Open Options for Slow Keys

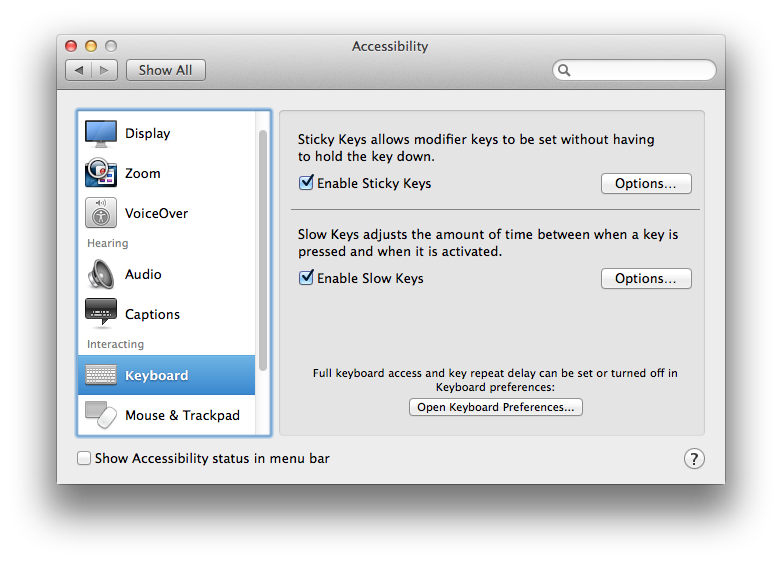[646, 278]
